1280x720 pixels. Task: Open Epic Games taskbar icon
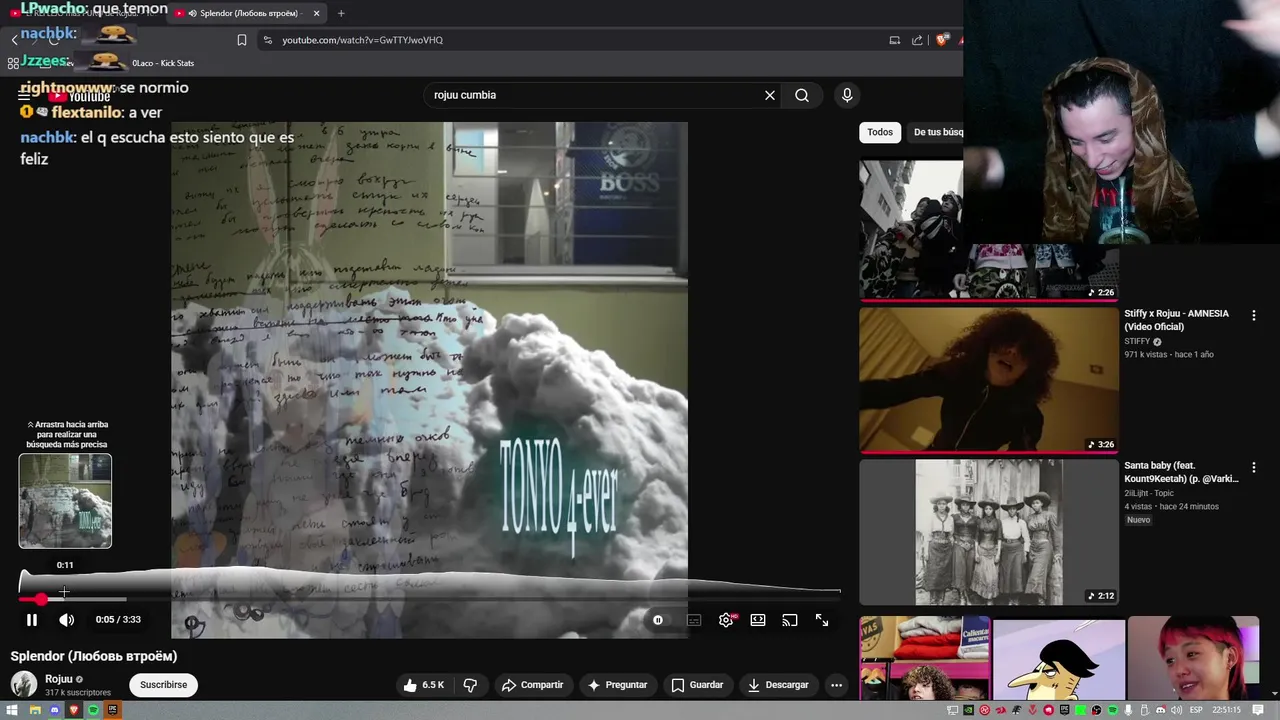112,710
